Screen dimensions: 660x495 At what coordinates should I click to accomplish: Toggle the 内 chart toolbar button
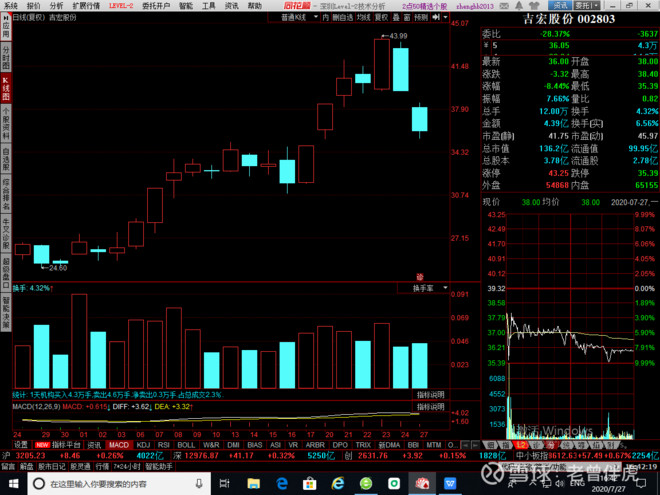325,17
